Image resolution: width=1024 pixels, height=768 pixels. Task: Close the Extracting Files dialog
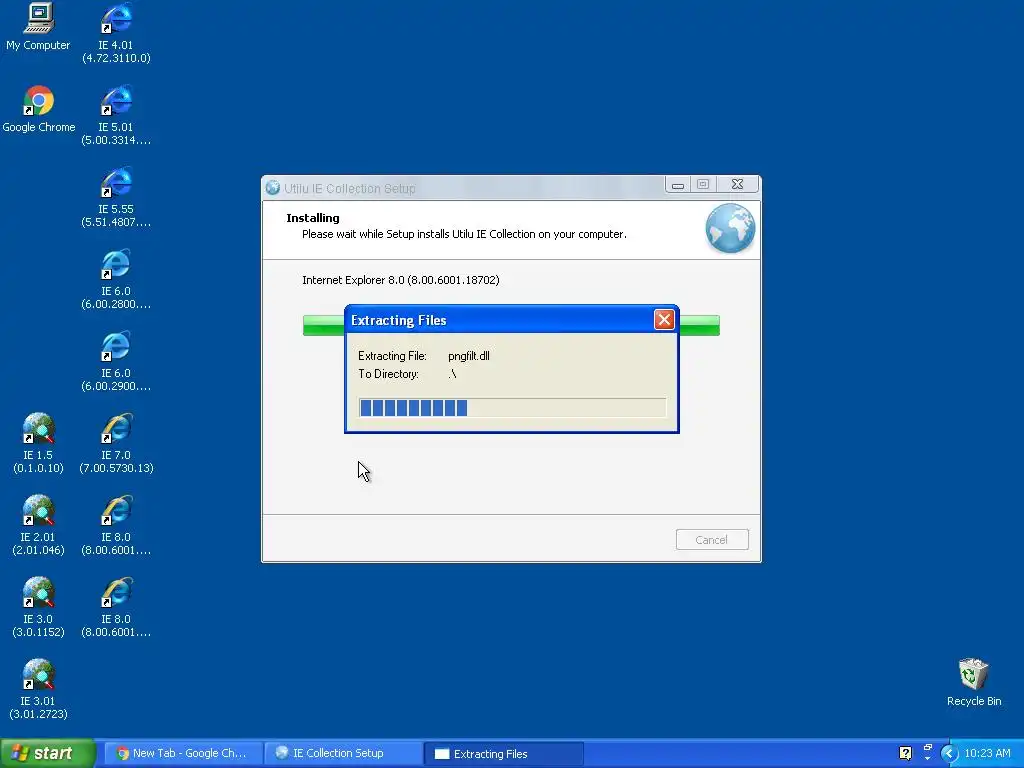point(664,319)
